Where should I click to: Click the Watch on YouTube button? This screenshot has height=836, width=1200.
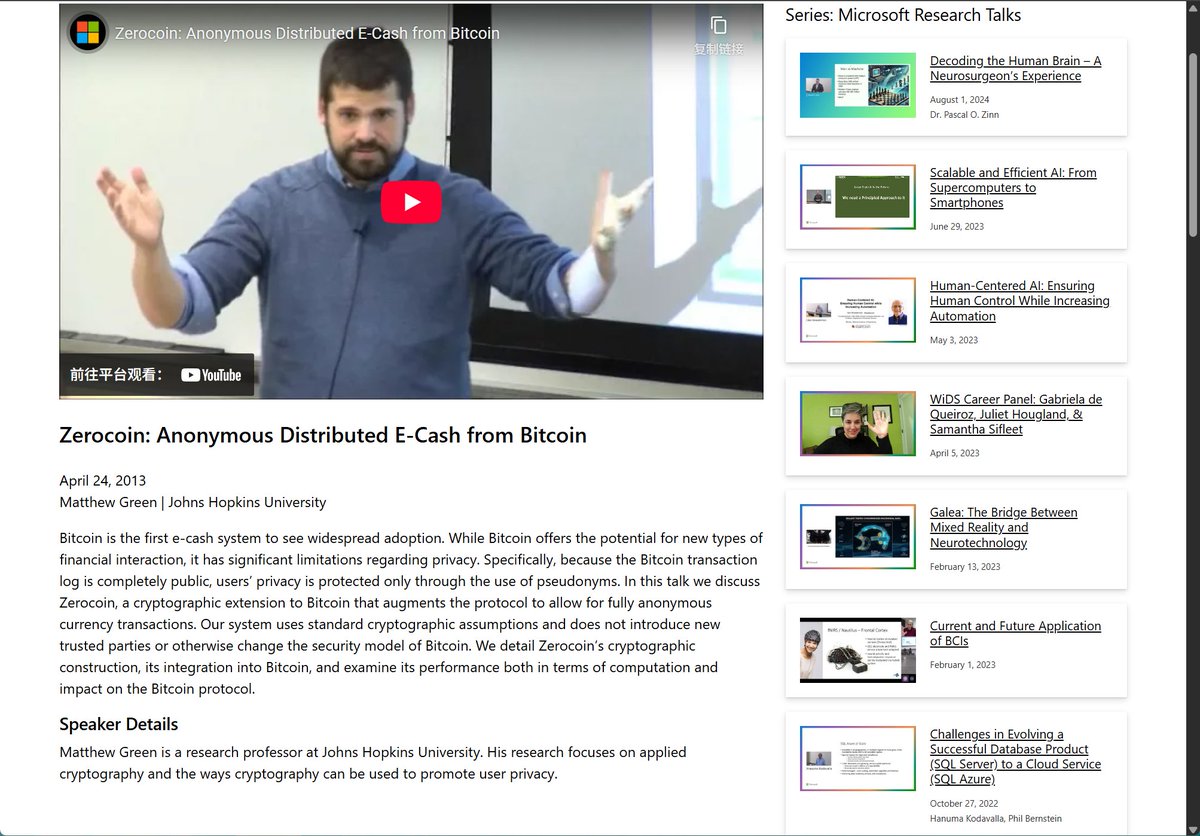click(x=156, y=375)
